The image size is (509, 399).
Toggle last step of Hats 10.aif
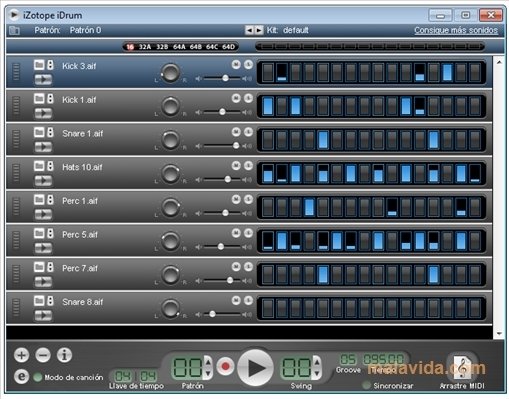(475, 173)
